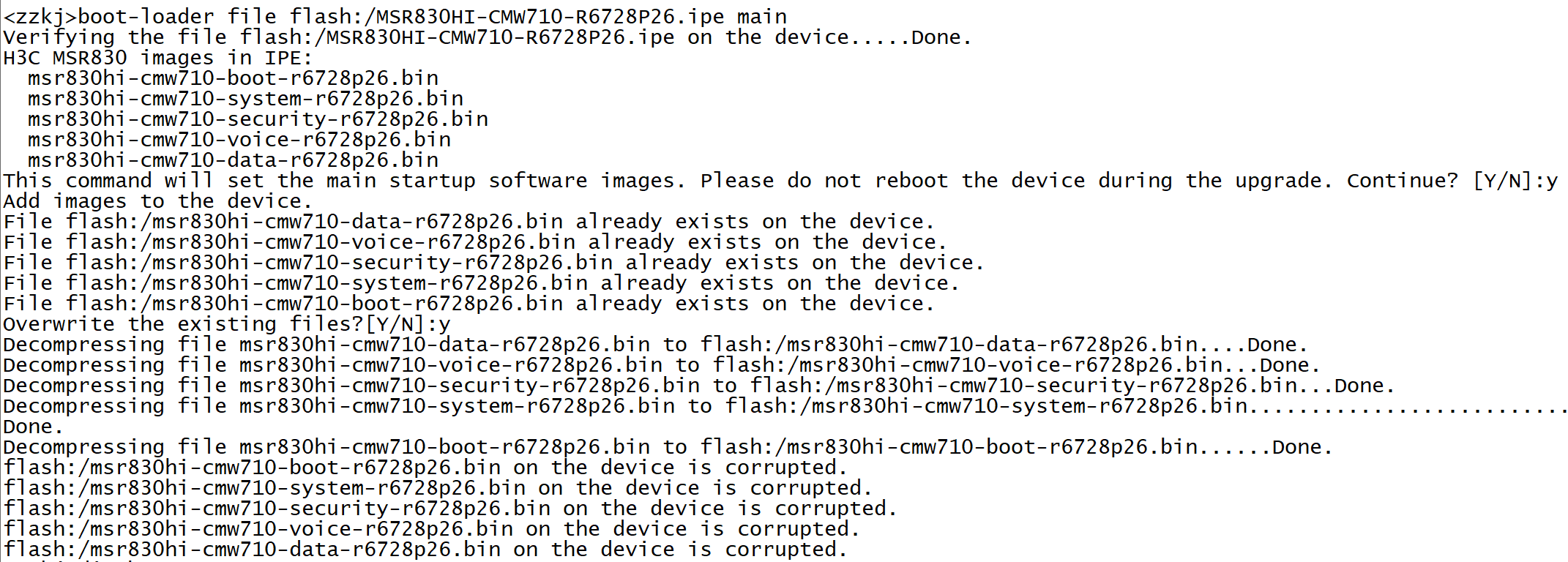This screenshot has height=562, width=1568.
Task: Click the system image 'is corrupted' line
Action: [437, 487]
